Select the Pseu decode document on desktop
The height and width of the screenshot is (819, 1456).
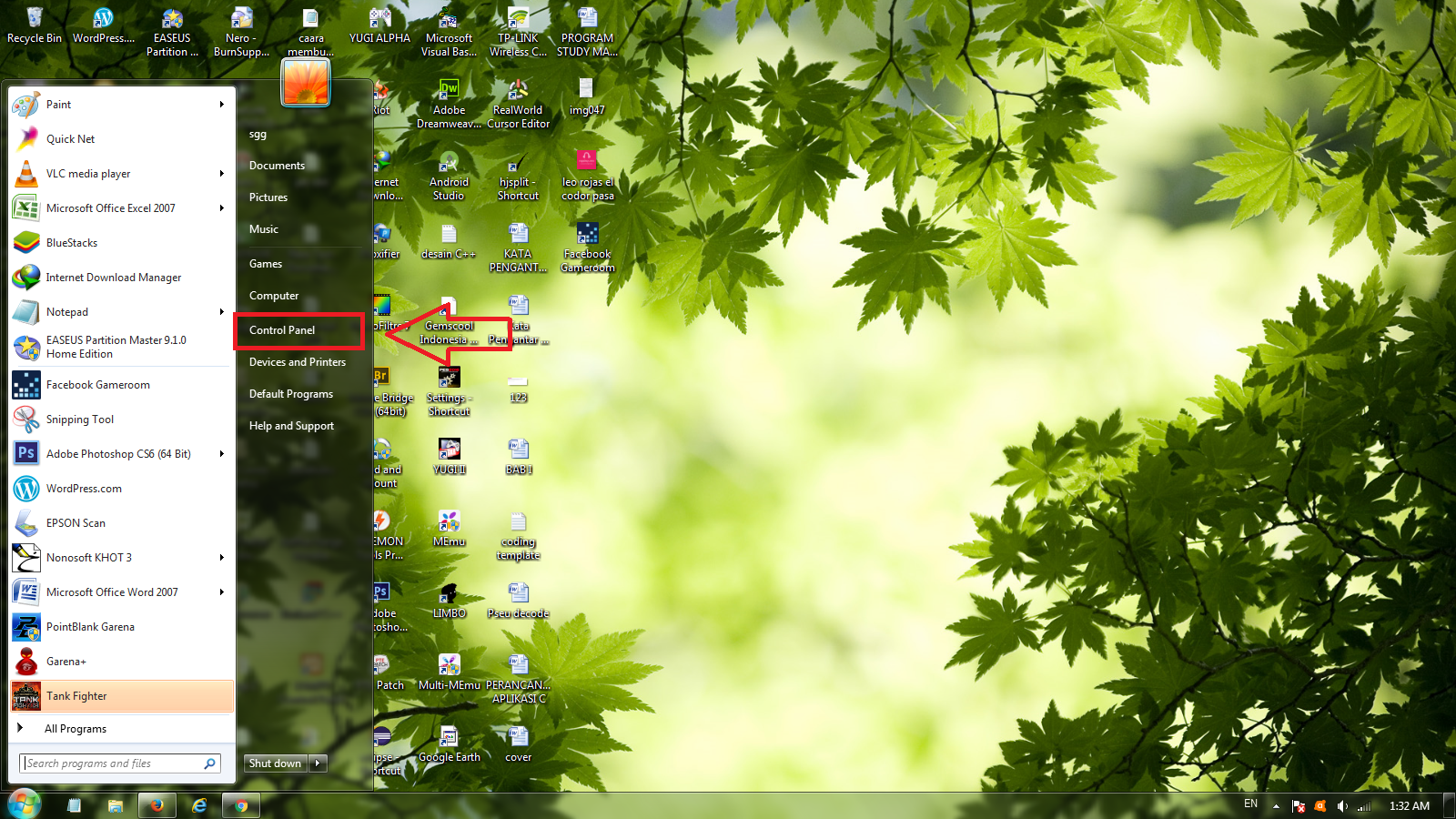coord(518,601)
